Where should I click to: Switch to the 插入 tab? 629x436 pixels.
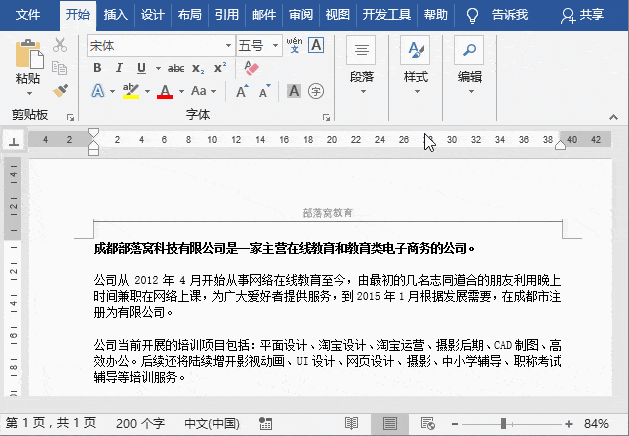coord(115,15)
